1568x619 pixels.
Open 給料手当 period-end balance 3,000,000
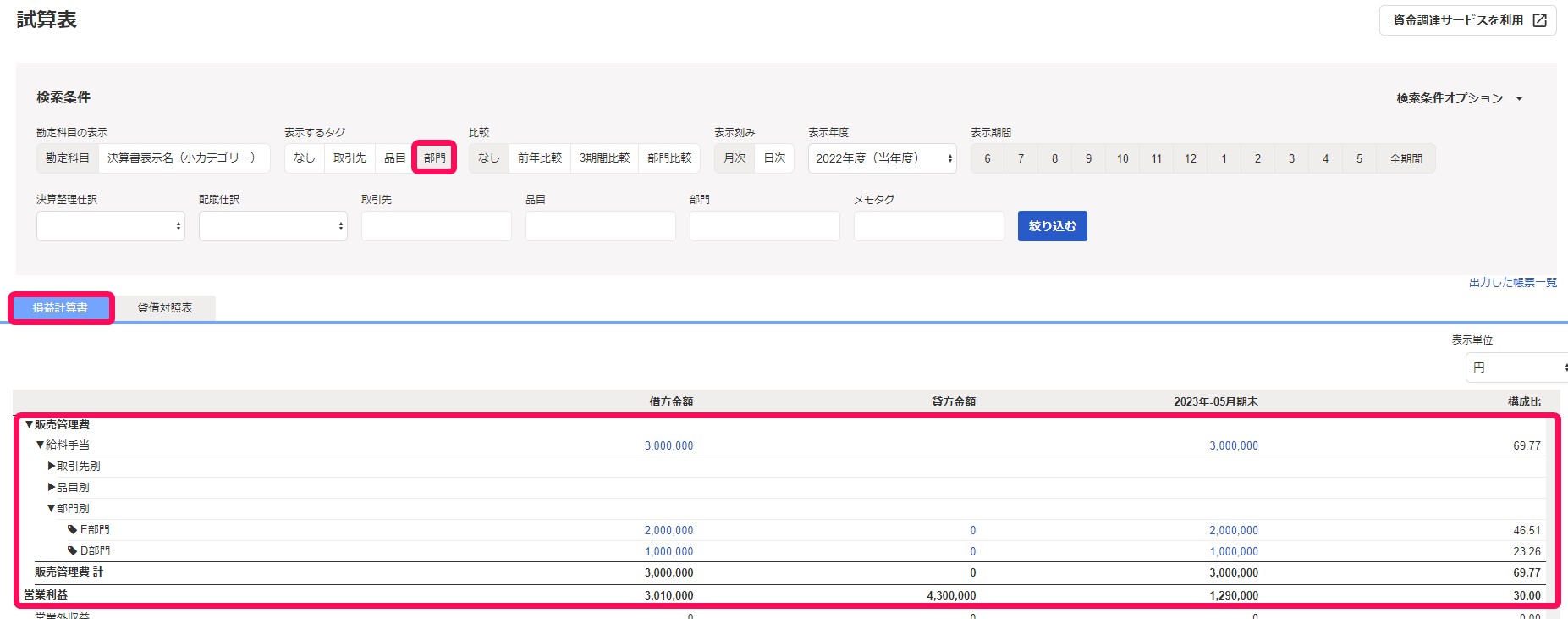pyautogui.click(x=1234, y=445)
